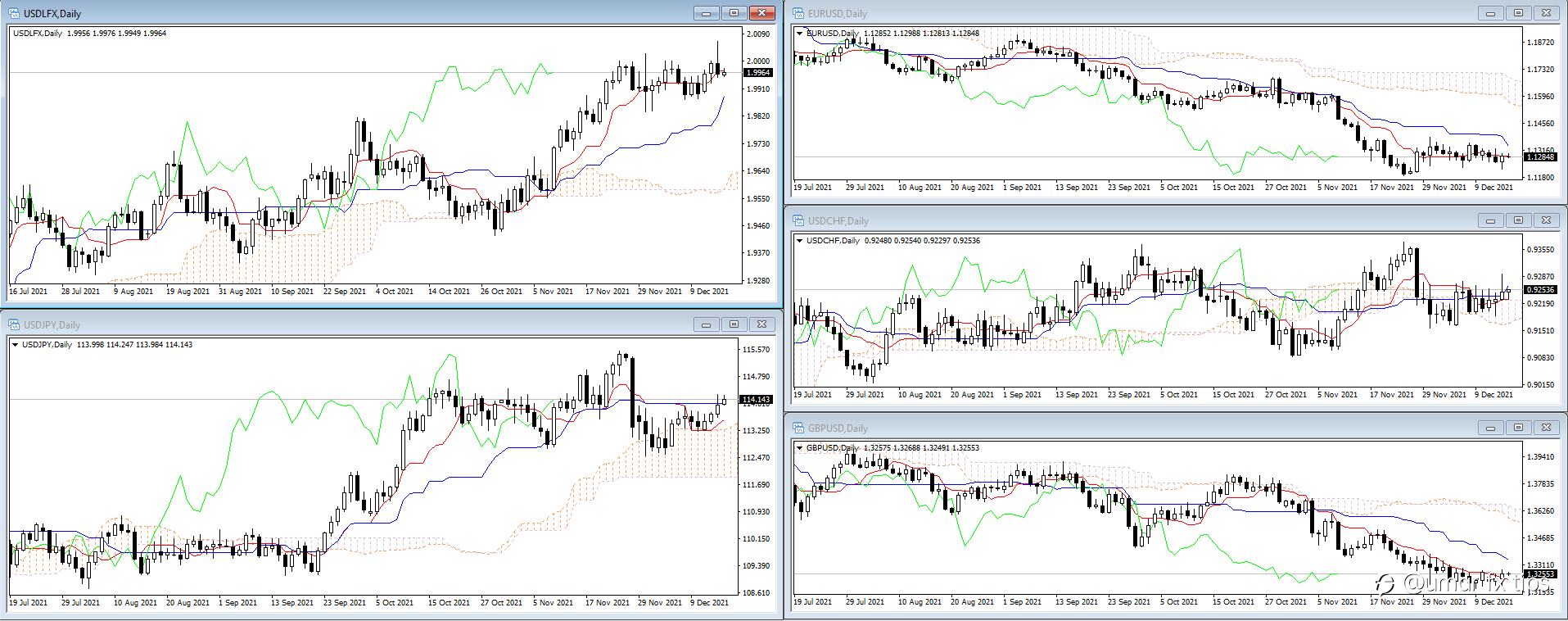Image resolution: width=1568 pixels, height=621 pixels.
Task: Click the USDLFX OHLC readout 1.9956 1.9976 1.9949 1.9964
Action: [116, 34]
